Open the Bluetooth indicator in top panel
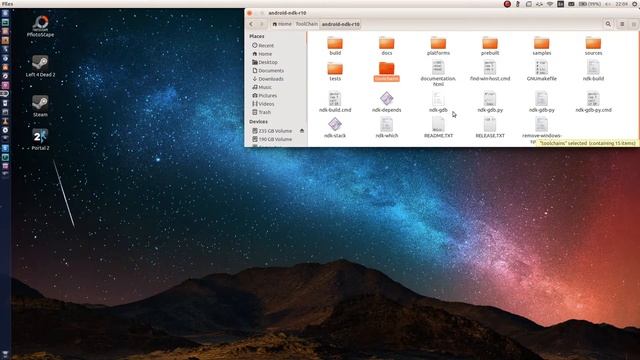 (518, 4)
